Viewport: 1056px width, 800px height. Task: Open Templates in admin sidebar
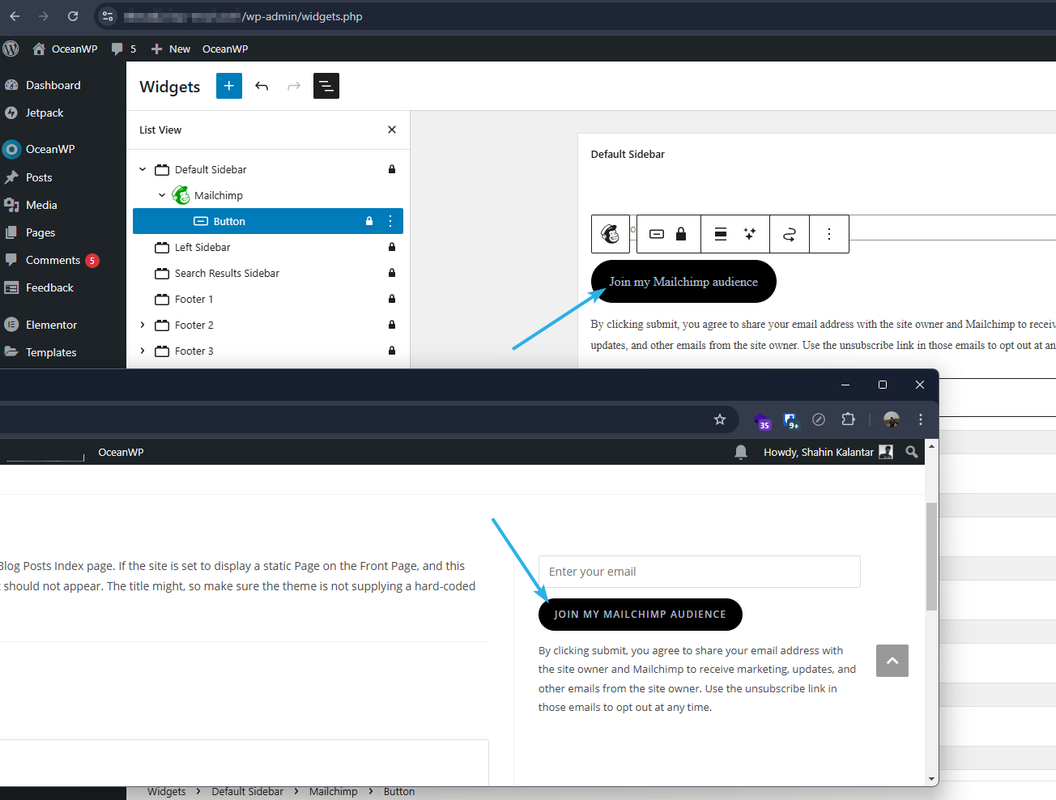coord(51,352)
